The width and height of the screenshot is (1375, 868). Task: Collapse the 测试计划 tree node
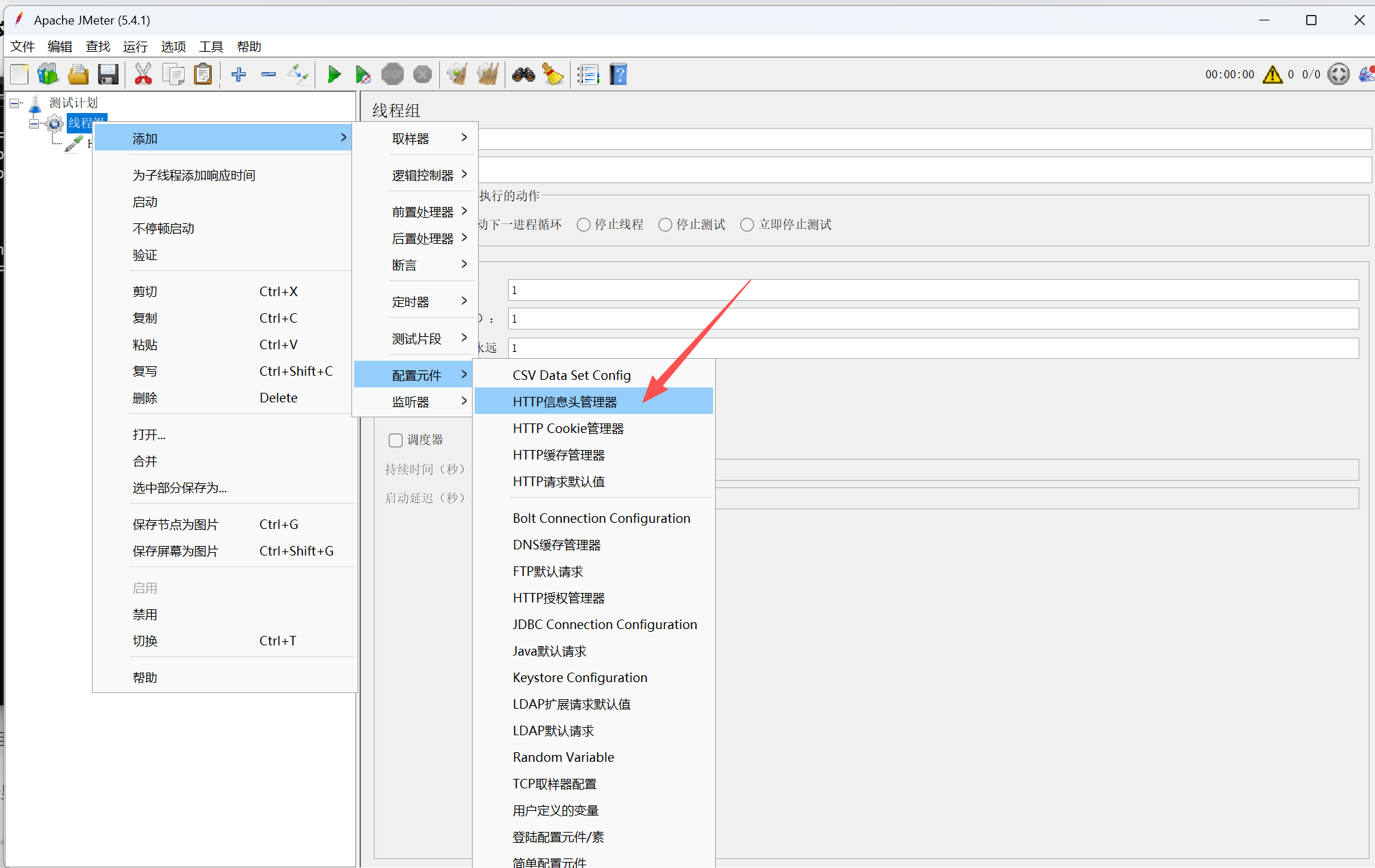[x=14, y=103]
